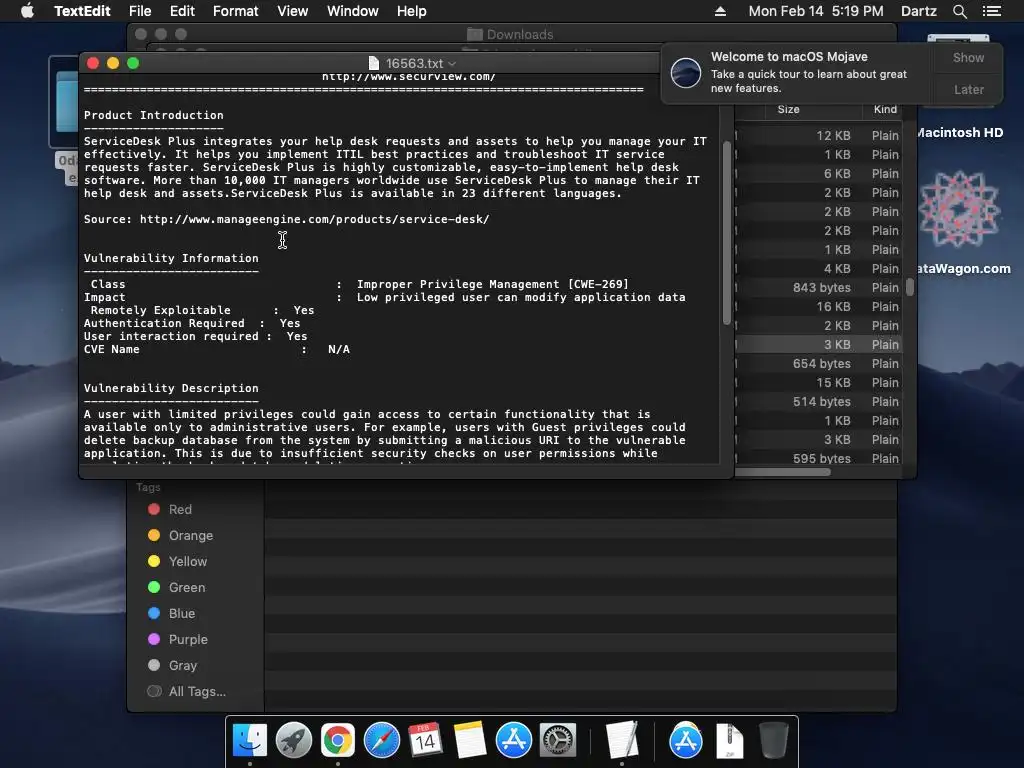Viewport: 1024px width, 768px height.
Task: Select the 16 KB file row
Action: [818, 306]
